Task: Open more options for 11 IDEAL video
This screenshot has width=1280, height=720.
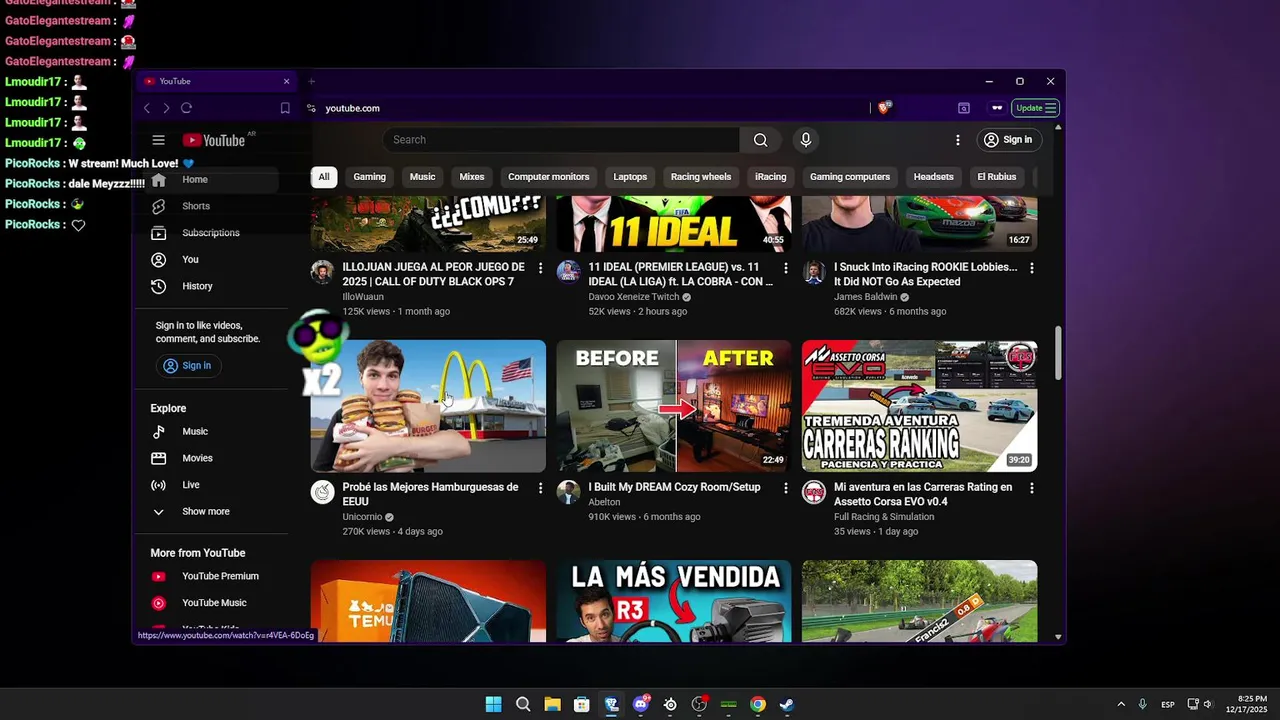Action: (x=785, y=268)
